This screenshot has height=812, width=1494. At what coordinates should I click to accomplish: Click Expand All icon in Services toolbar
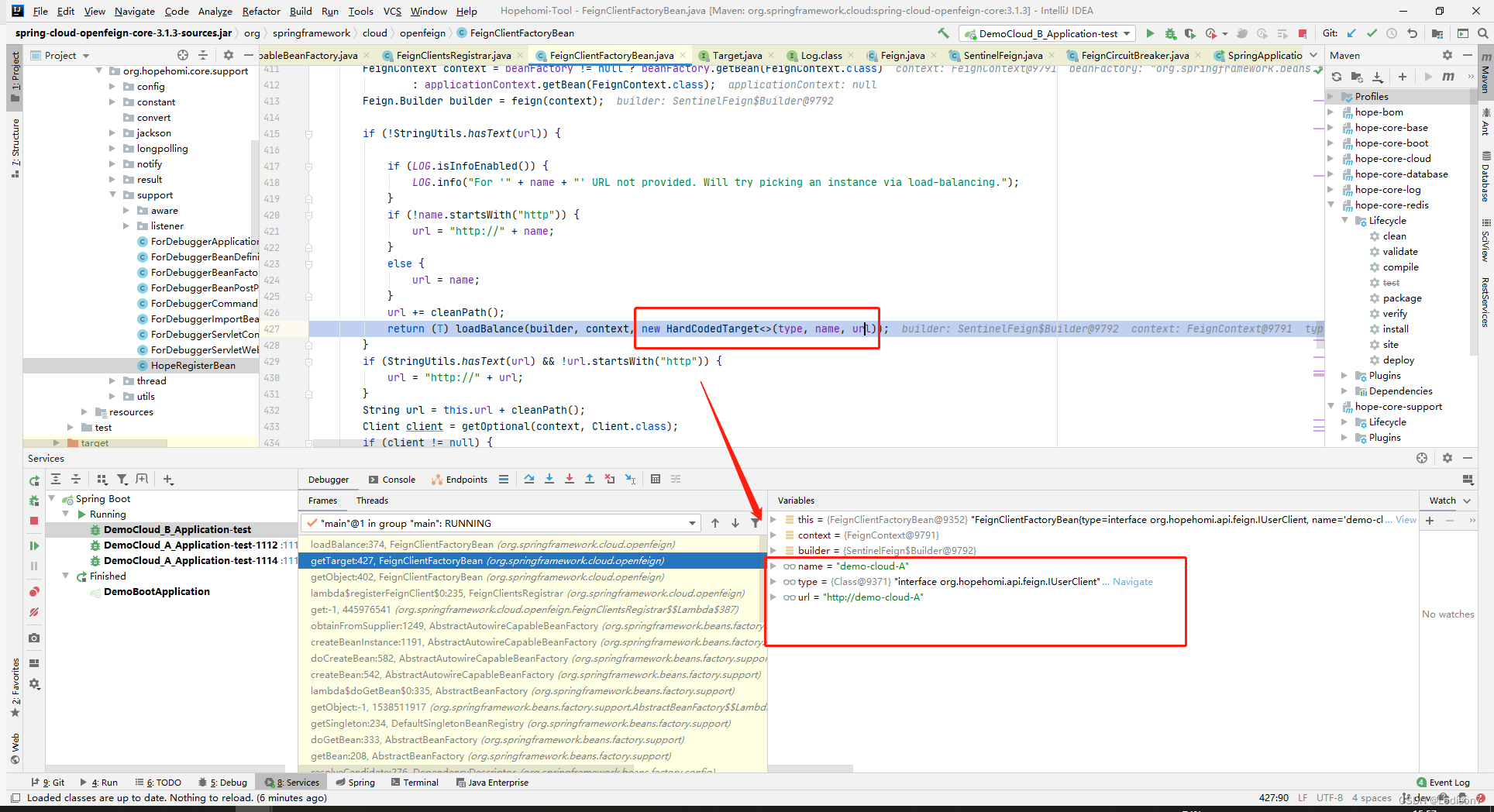tap(56, 480)
